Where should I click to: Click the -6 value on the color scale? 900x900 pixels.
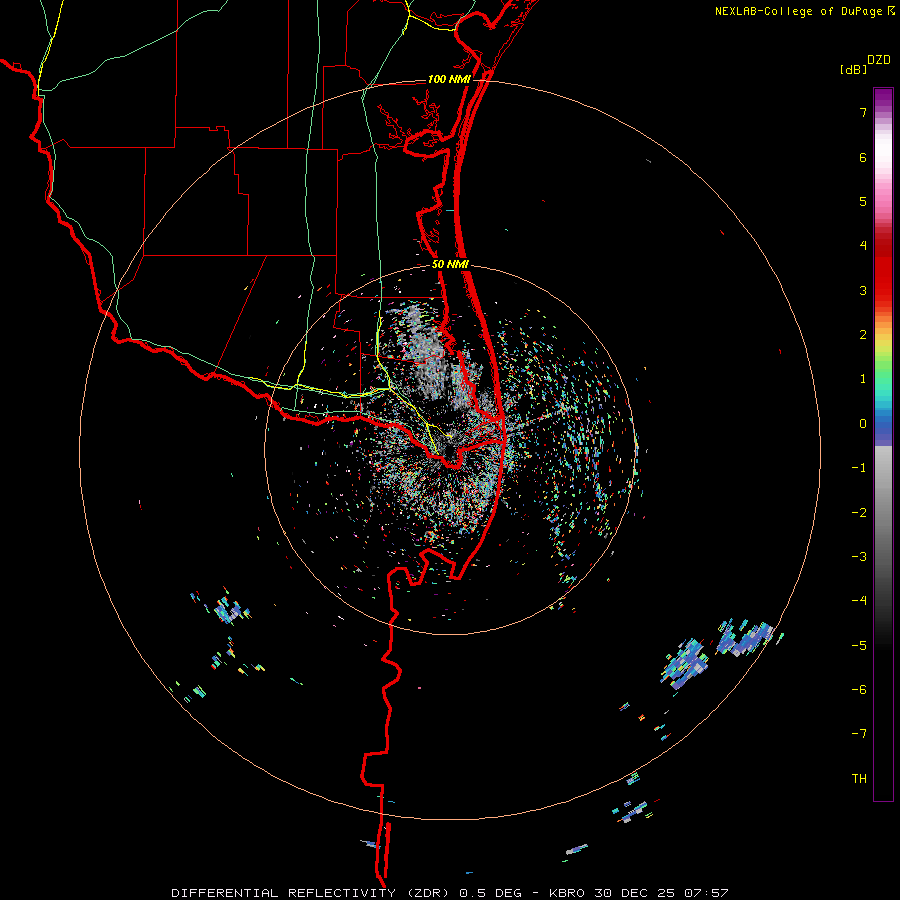tap(859, 690)
